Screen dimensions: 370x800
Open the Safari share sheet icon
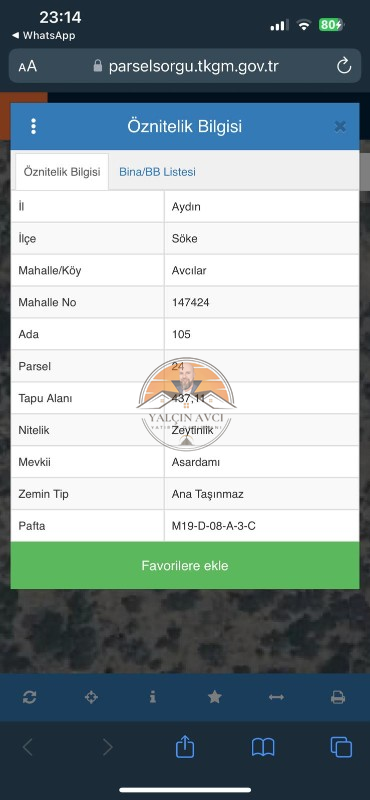click(185, 747)
